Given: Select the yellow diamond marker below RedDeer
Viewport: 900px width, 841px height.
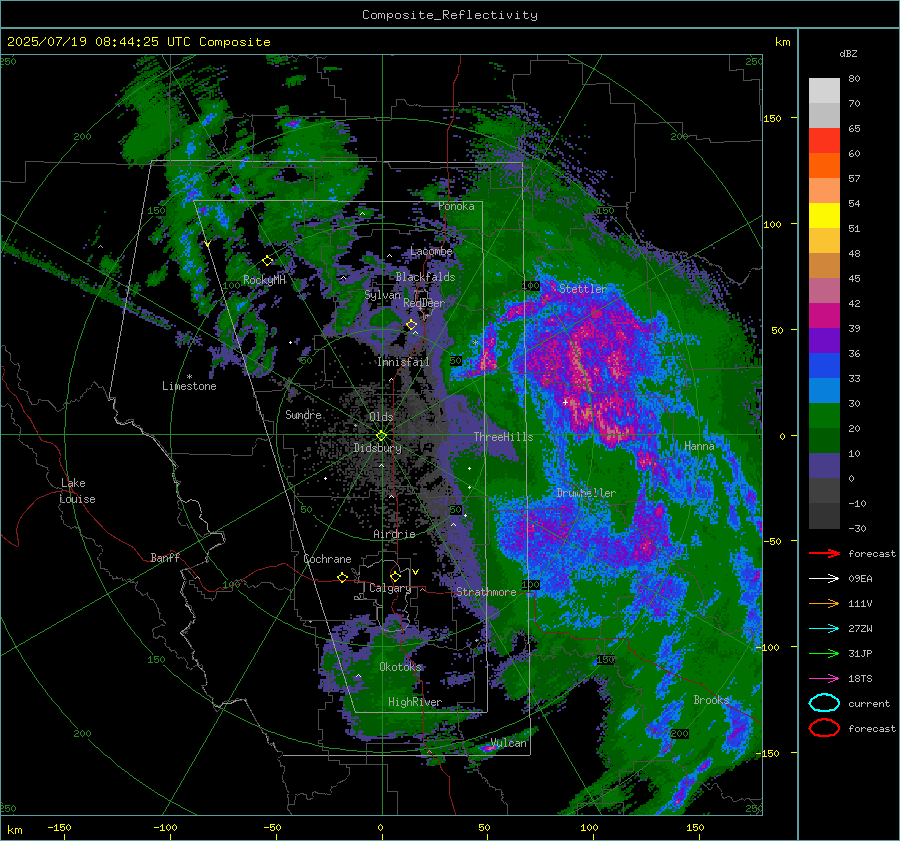Looking at the screenshot, I should point(411,325).
